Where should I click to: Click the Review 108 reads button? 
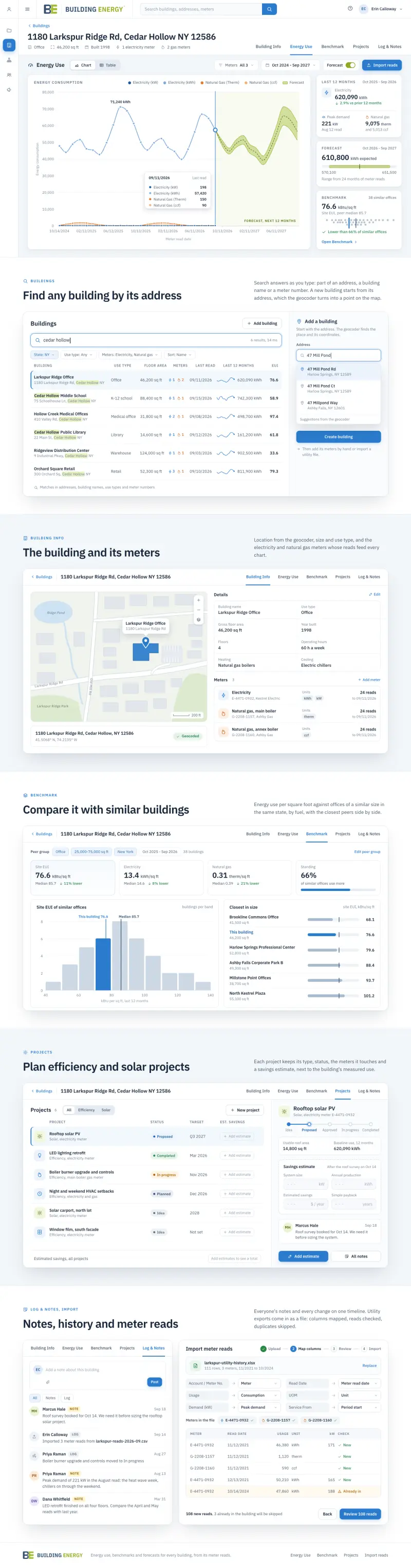click(x=360, y=1514)
